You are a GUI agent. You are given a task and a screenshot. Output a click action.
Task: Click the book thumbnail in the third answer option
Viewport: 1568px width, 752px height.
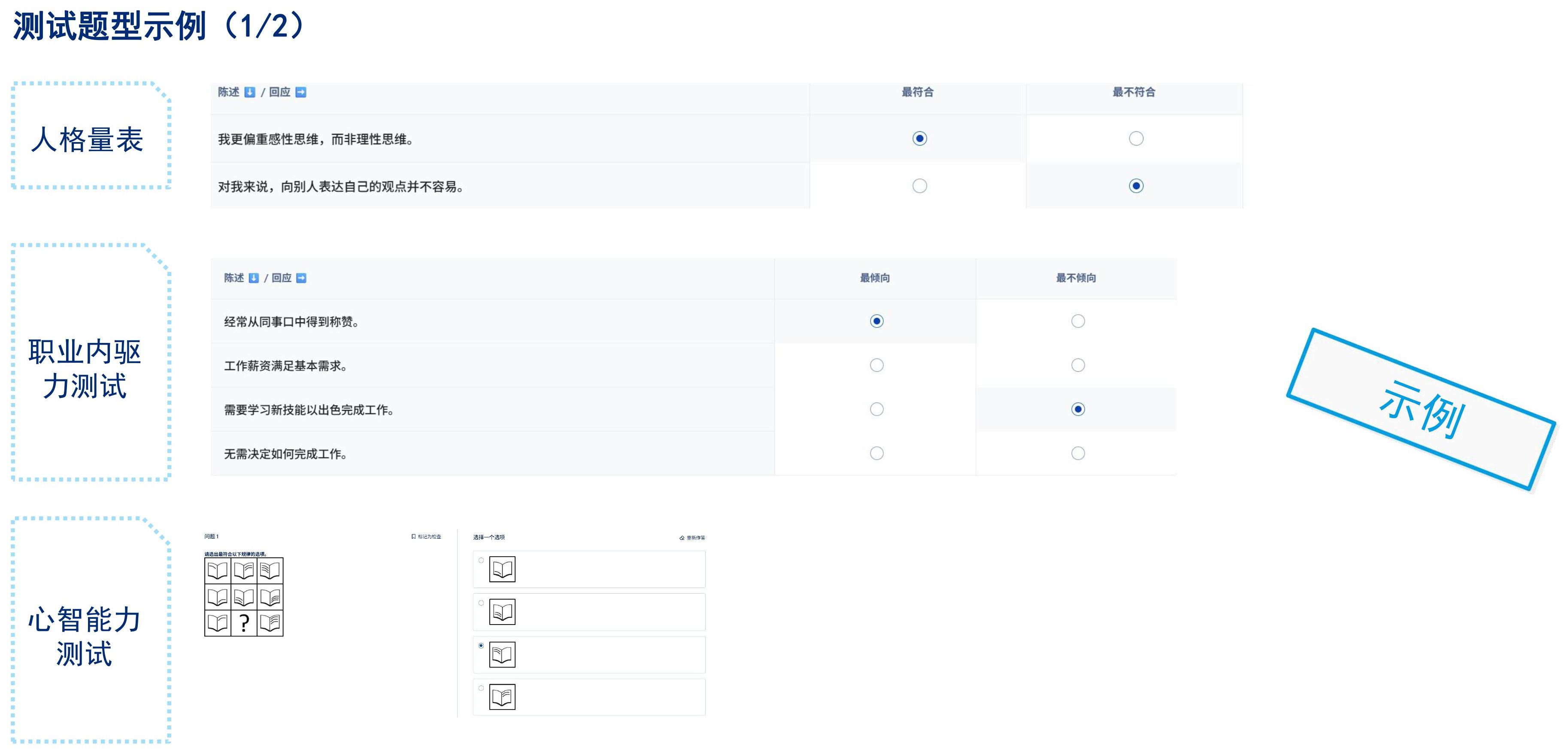pos(502,655)
